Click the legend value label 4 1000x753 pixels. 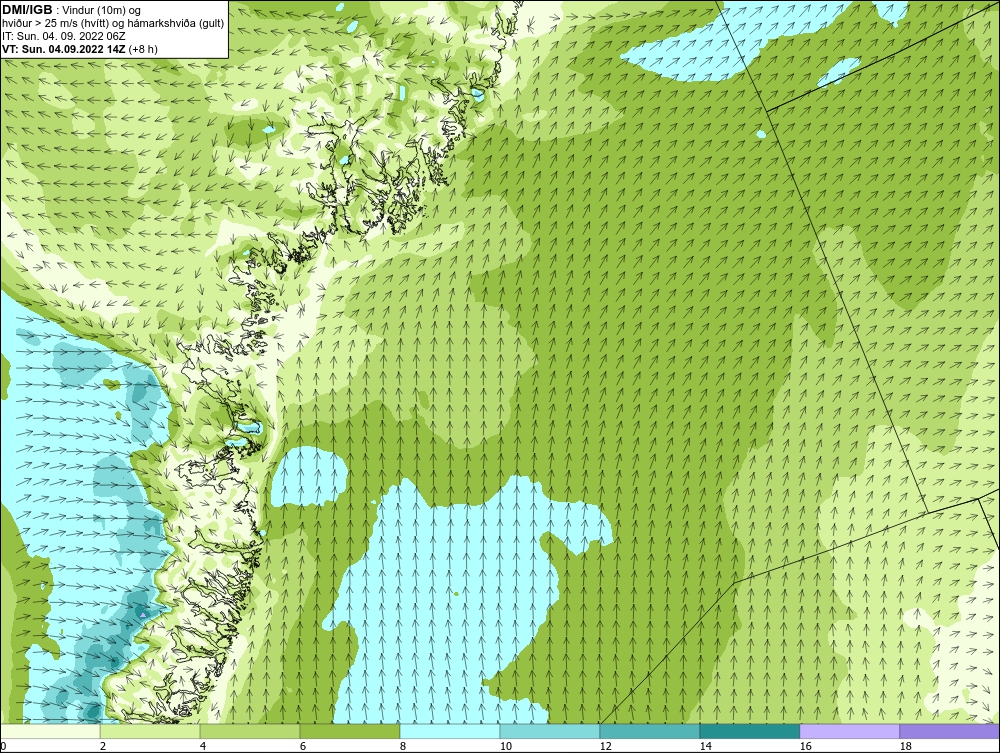[x=203, y=746]
